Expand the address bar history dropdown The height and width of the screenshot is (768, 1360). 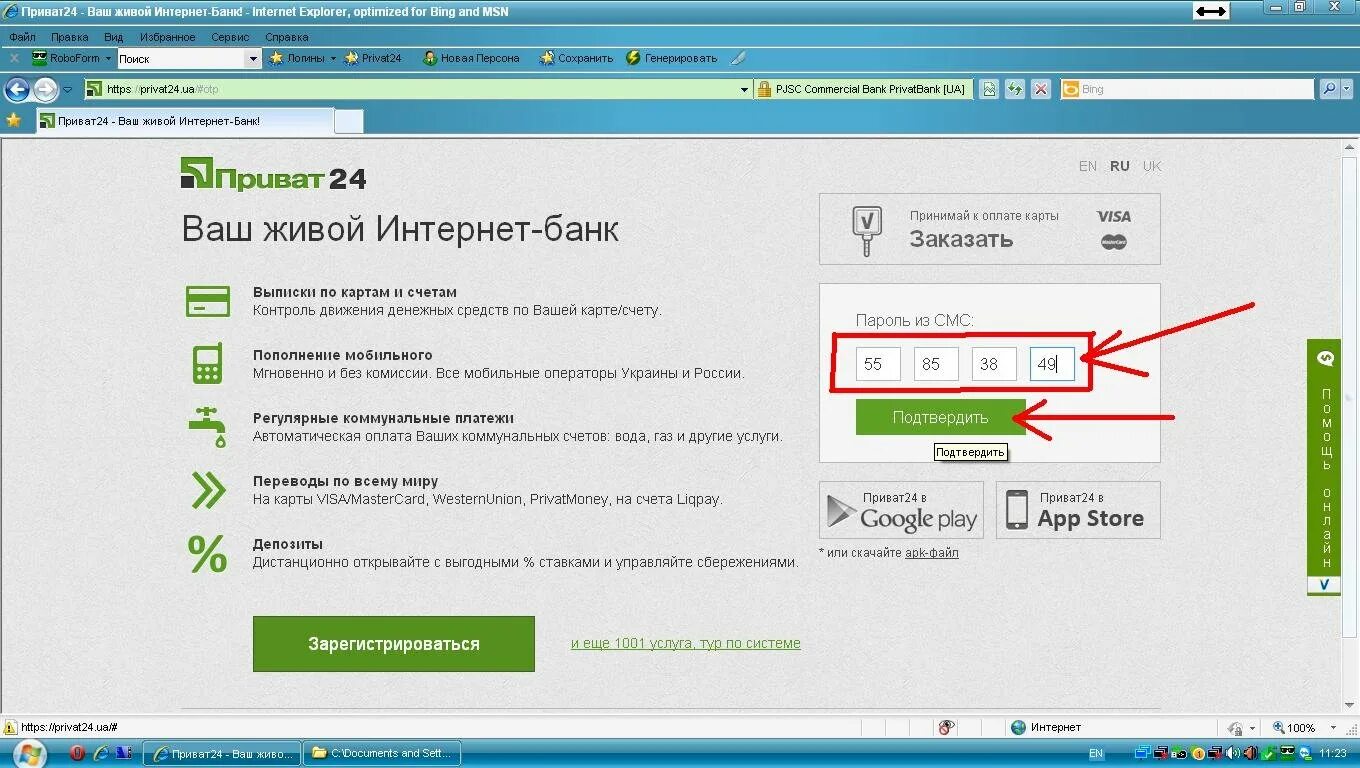(744, 89)
